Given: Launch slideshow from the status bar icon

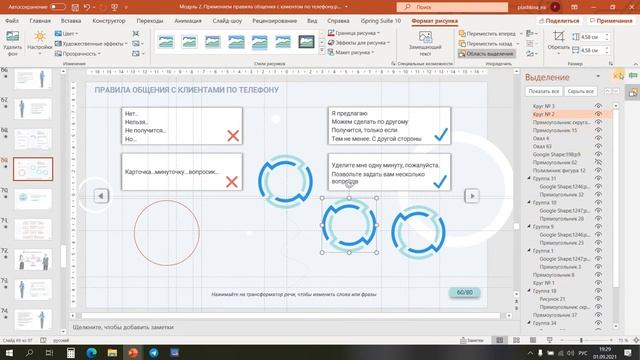Looking at the screenshot, I should pos(549,340).
